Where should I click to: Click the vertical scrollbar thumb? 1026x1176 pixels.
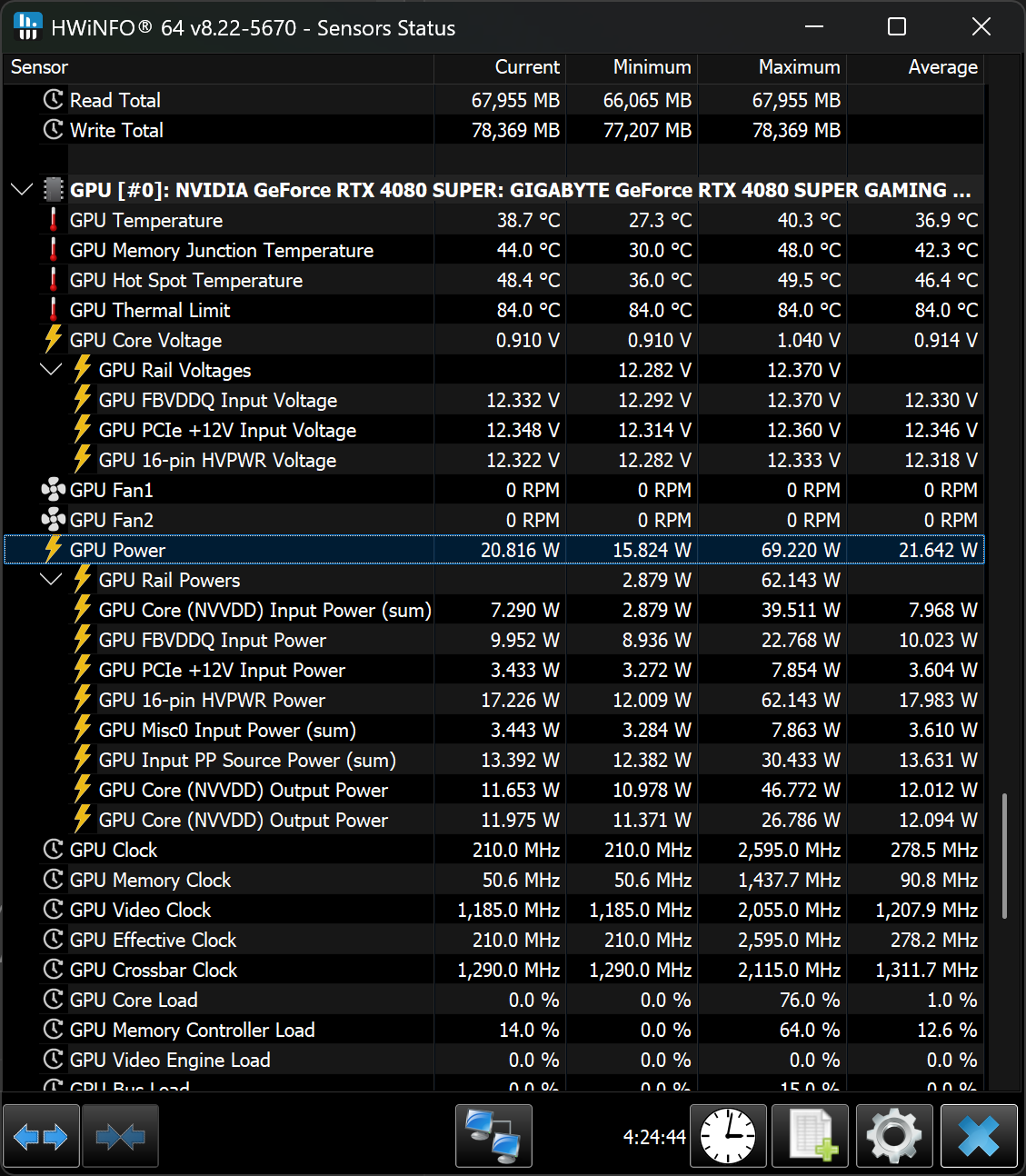coord(1004,856)
